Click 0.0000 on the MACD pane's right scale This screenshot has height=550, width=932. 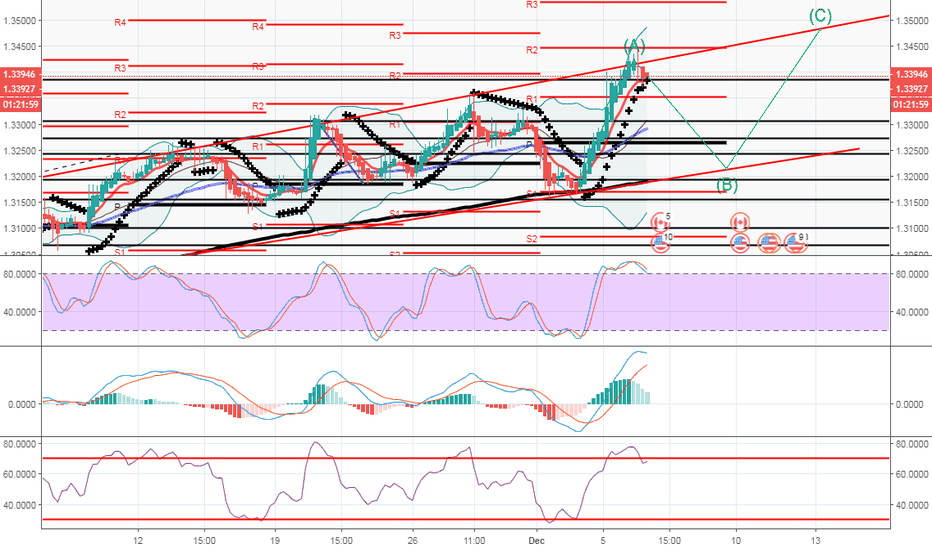(x=909, y=404)
